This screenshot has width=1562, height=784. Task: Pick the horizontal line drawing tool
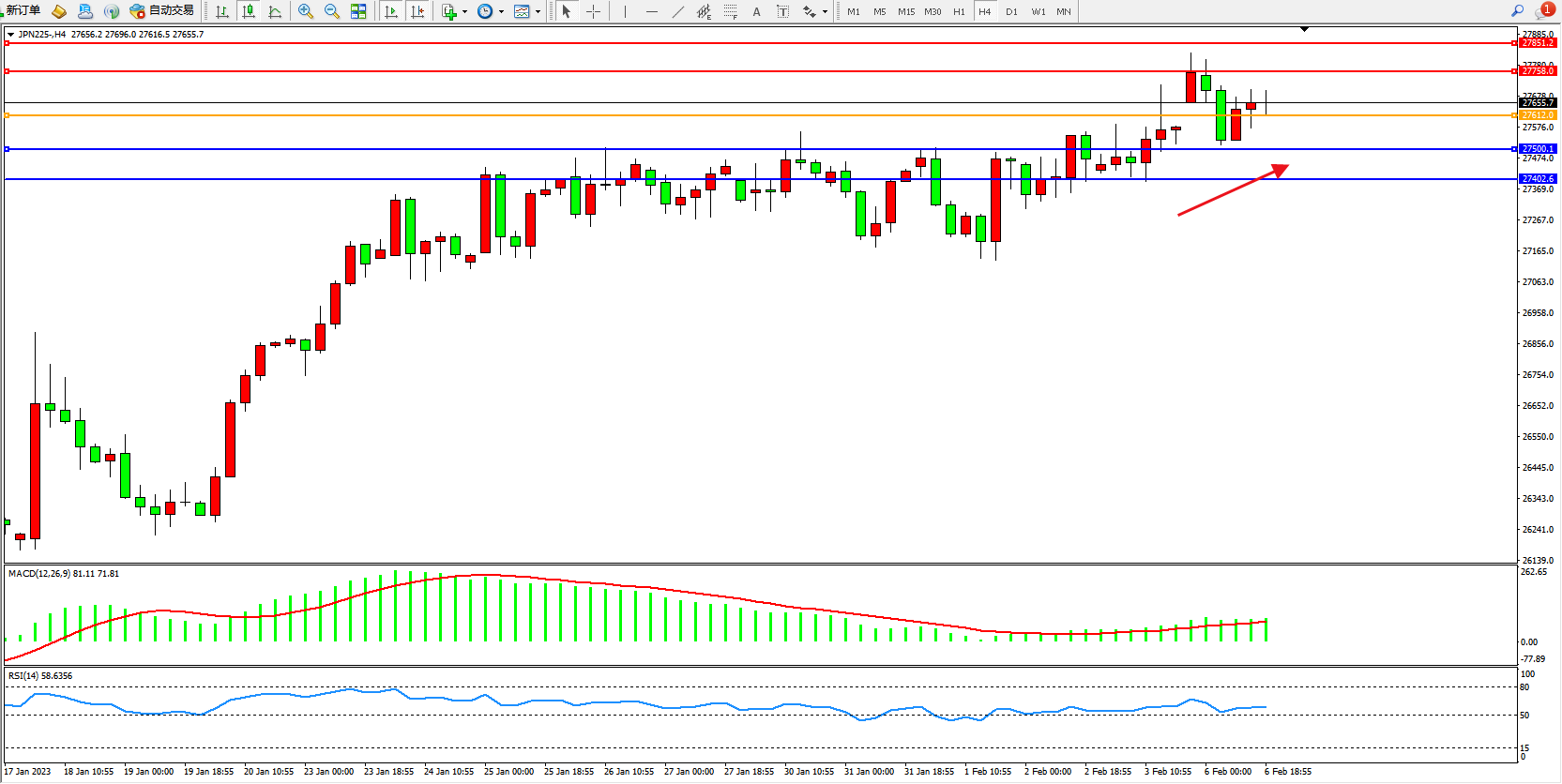point(651,11)
